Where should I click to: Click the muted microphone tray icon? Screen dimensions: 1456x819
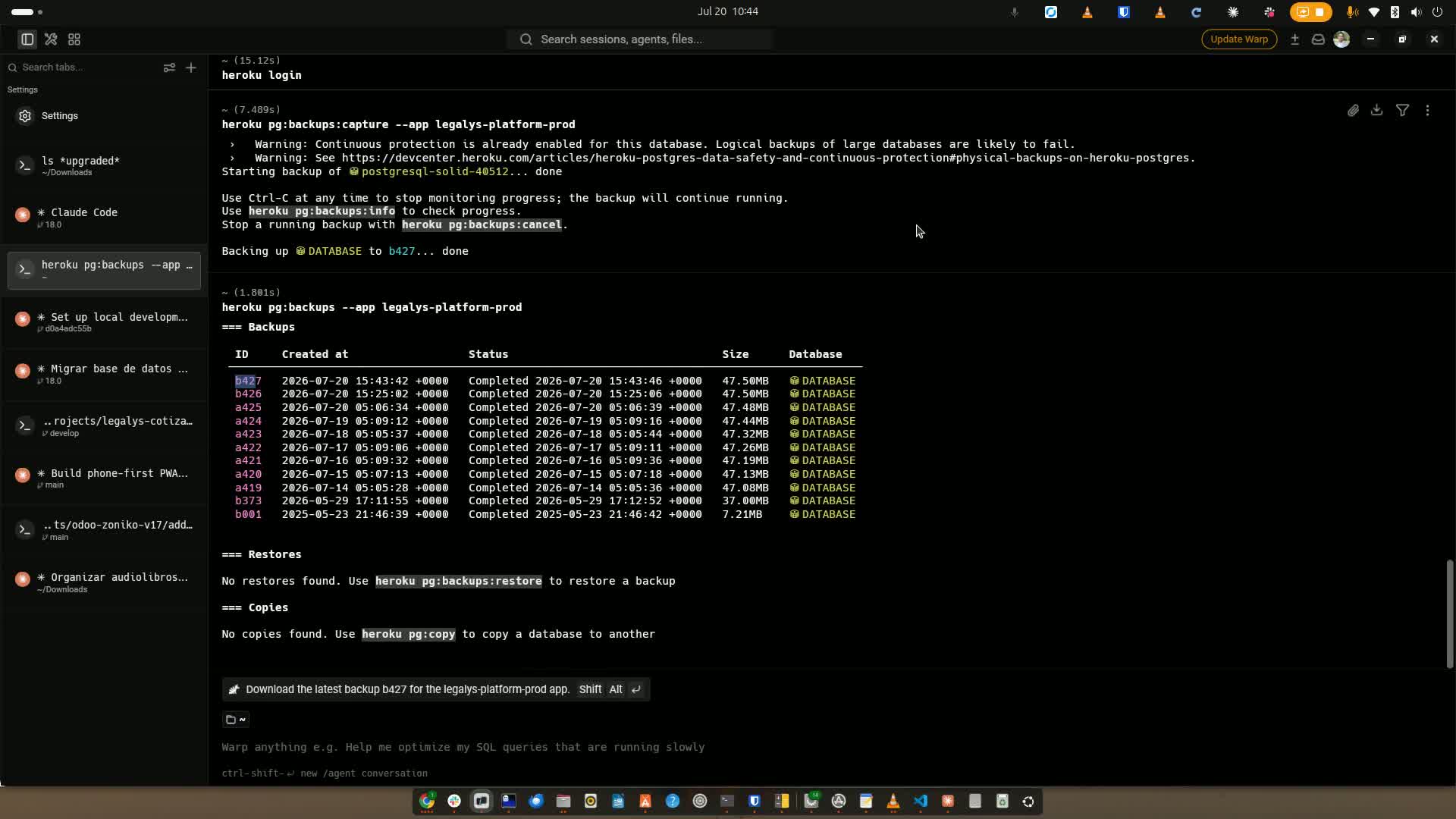(1014, 12)
